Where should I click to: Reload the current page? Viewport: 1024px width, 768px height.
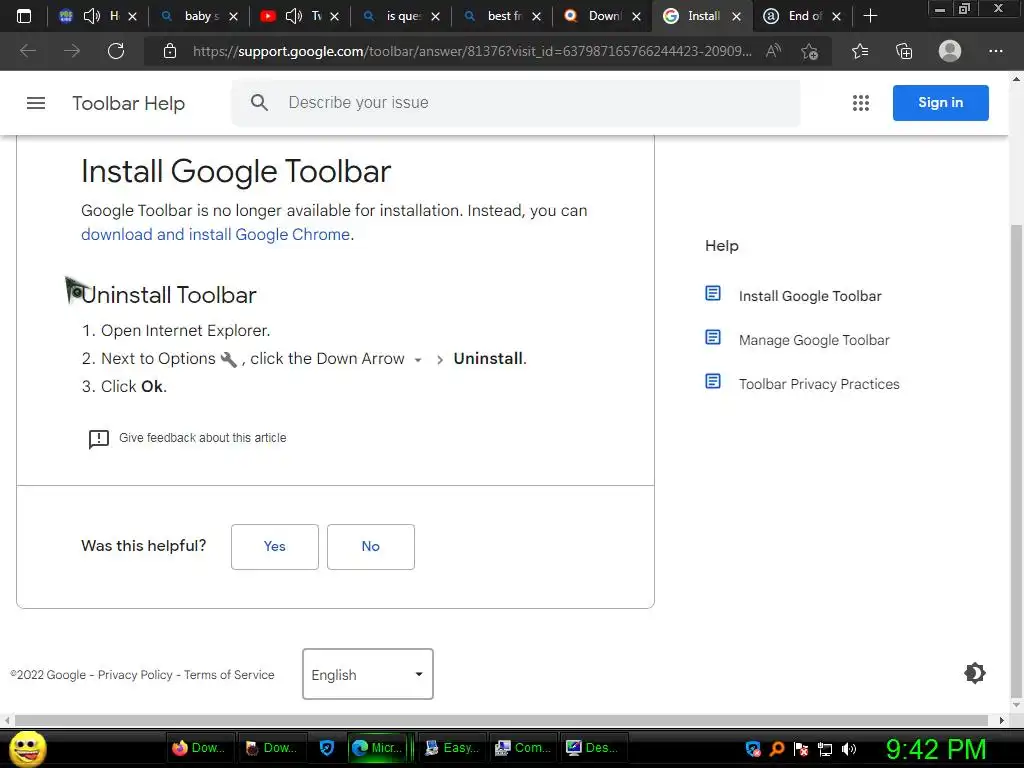116,51
